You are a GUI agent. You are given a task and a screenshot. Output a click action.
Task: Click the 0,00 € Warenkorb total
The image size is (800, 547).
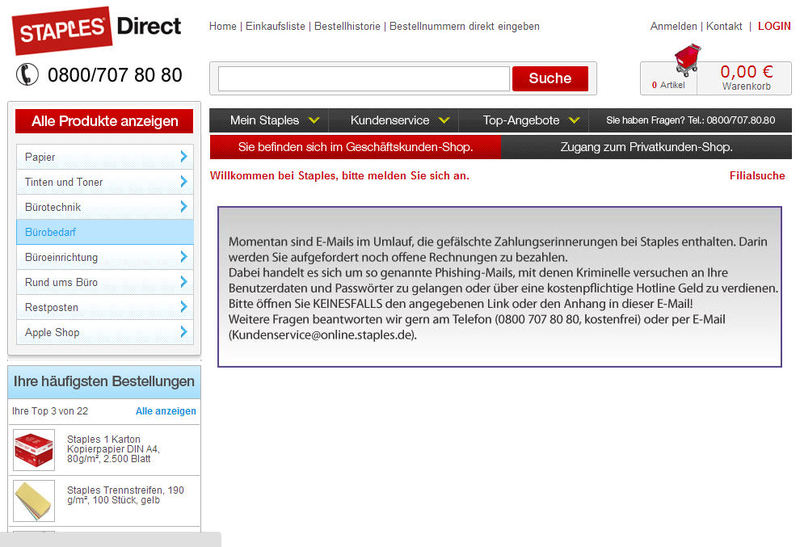point(746,78)
